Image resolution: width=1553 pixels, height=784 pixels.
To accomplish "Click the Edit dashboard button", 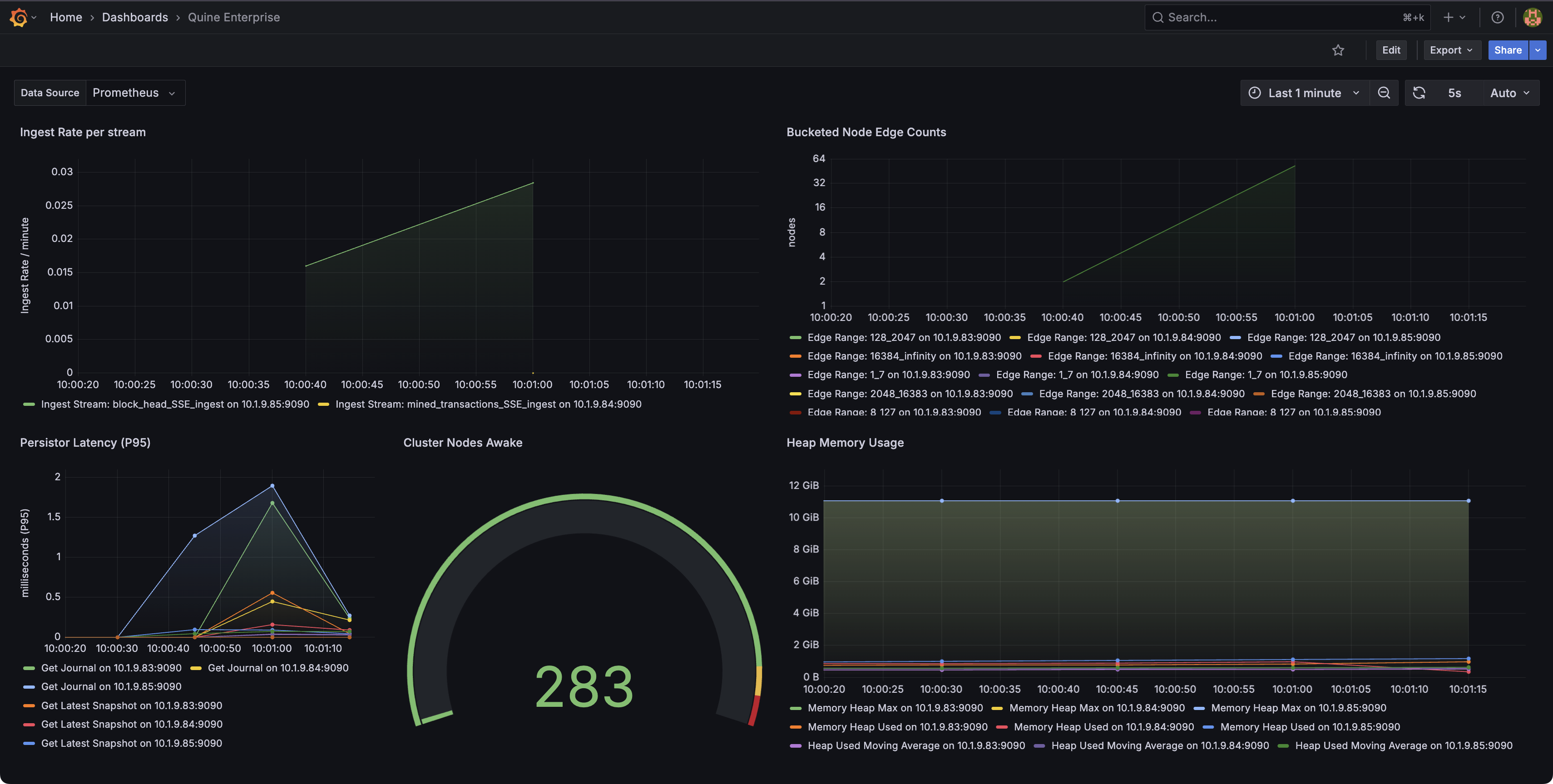I will pyautogui.click(x=1391, y=50).
